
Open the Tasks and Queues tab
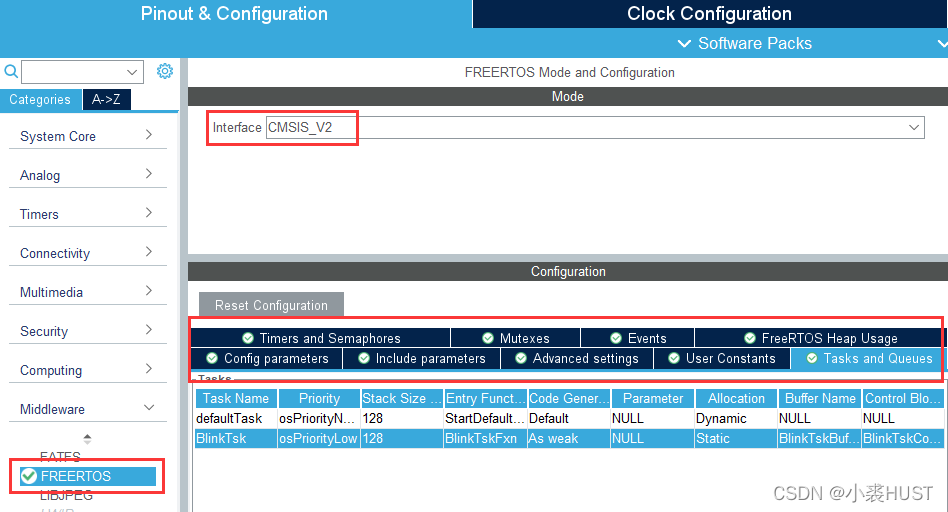(x=868, y=358)
